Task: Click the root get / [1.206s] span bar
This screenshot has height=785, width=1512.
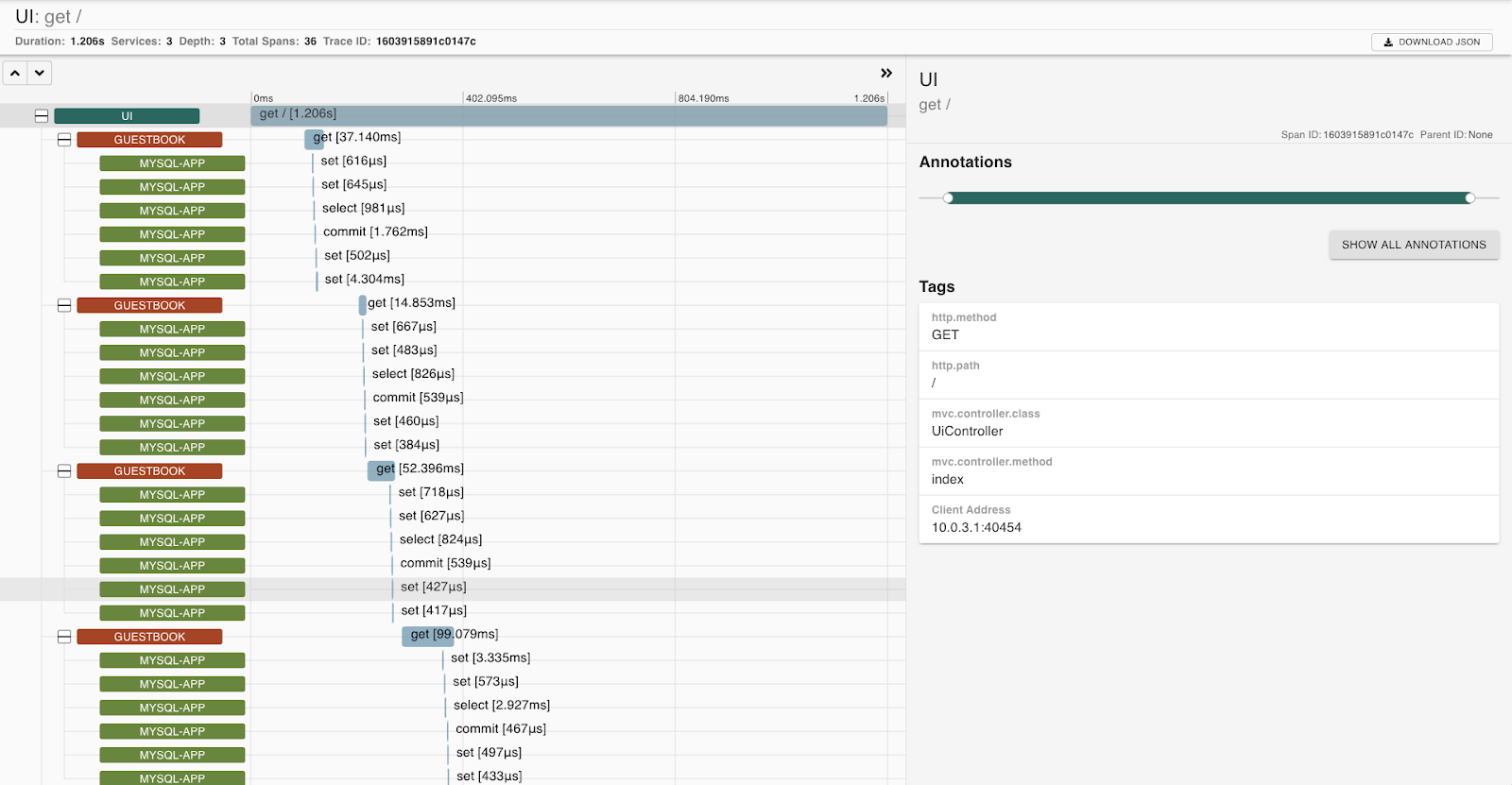Action: click(x=568, y=115)
